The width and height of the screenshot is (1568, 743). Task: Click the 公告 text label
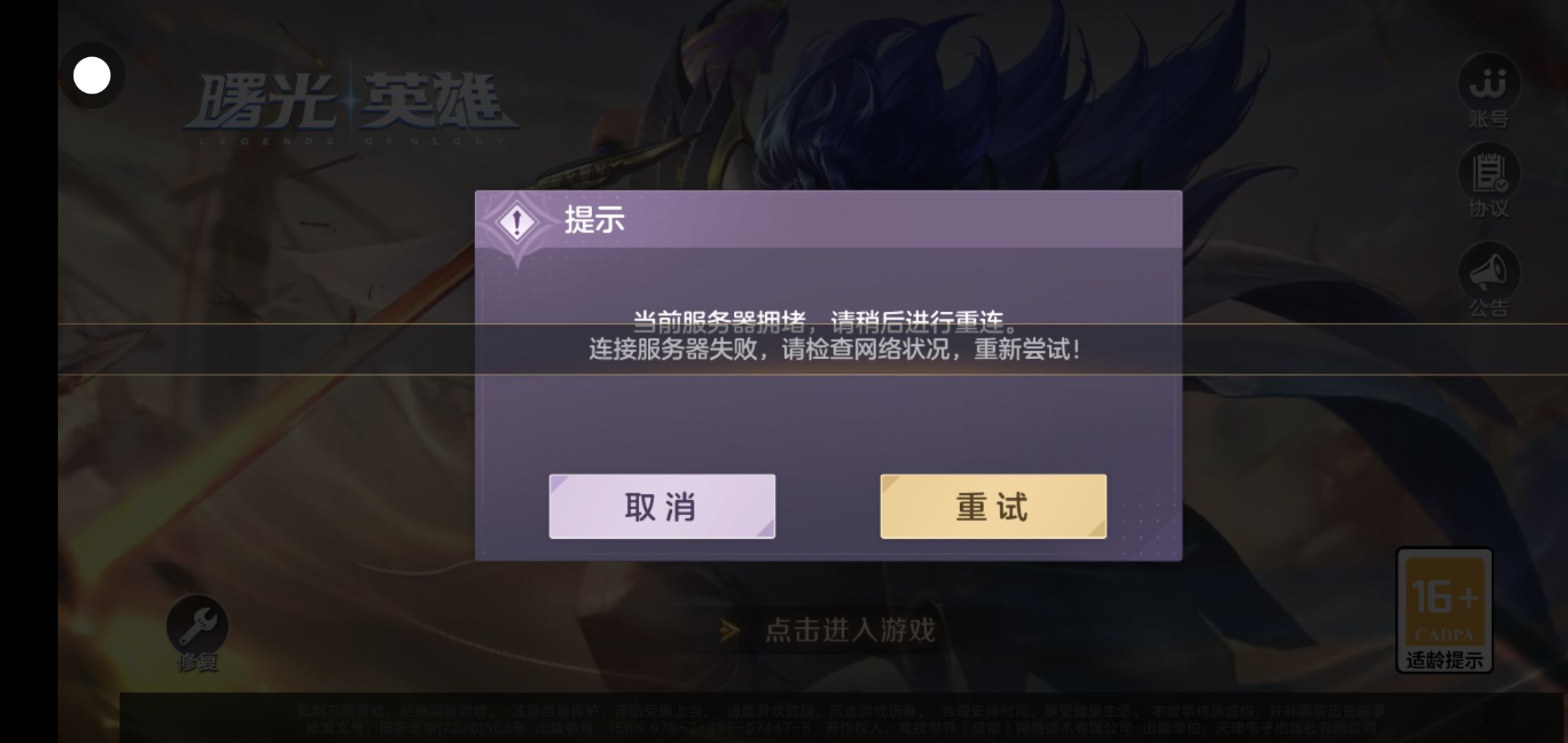1489,308
